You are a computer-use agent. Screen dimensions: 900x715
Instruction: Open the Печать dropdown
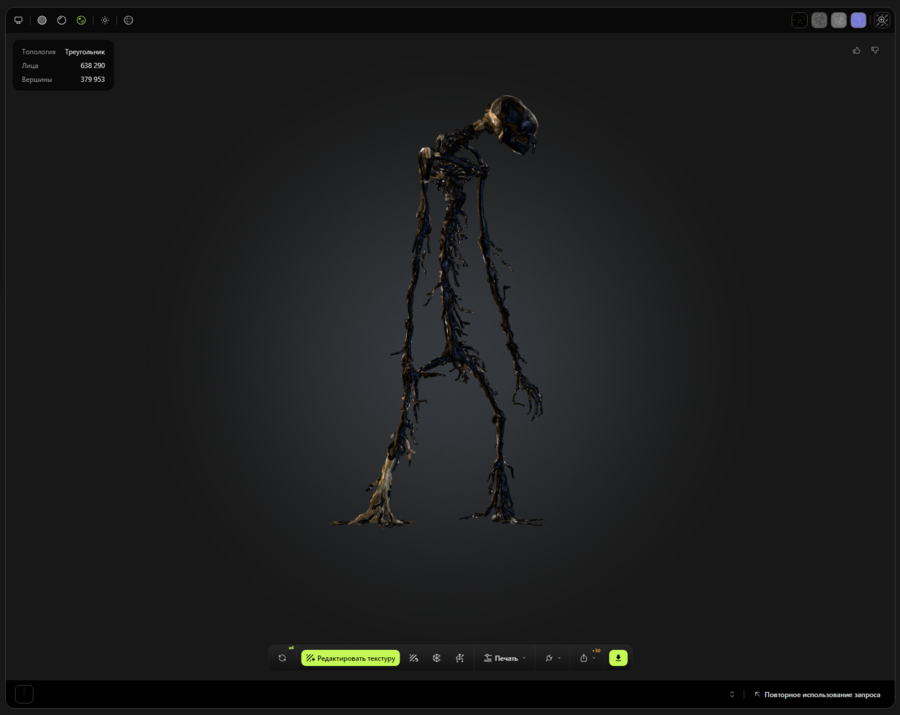[x=505, y=658]
